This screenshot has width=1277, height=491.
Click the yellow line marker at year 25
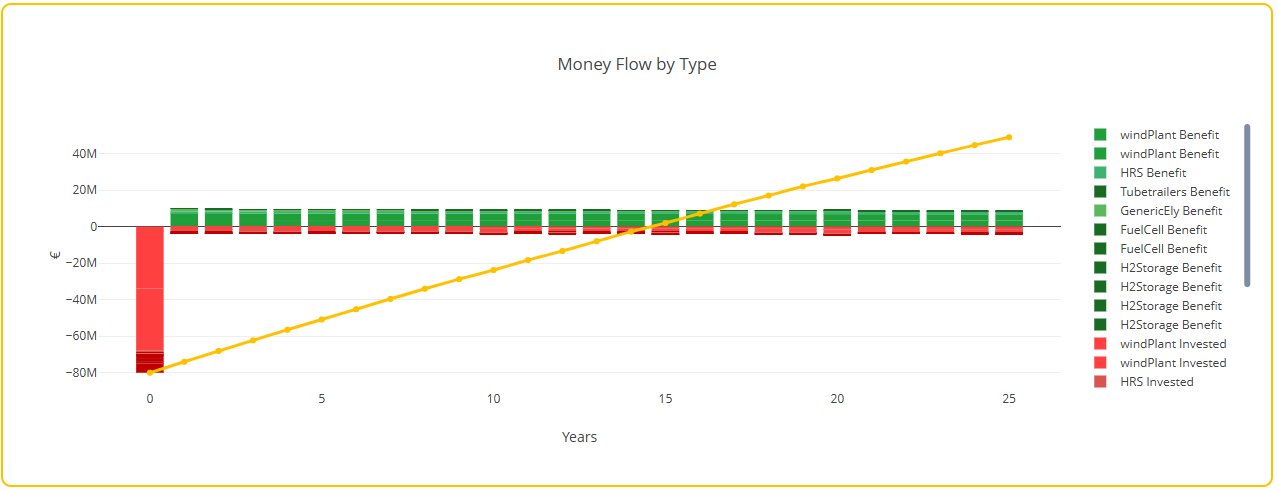point(1009,137)
